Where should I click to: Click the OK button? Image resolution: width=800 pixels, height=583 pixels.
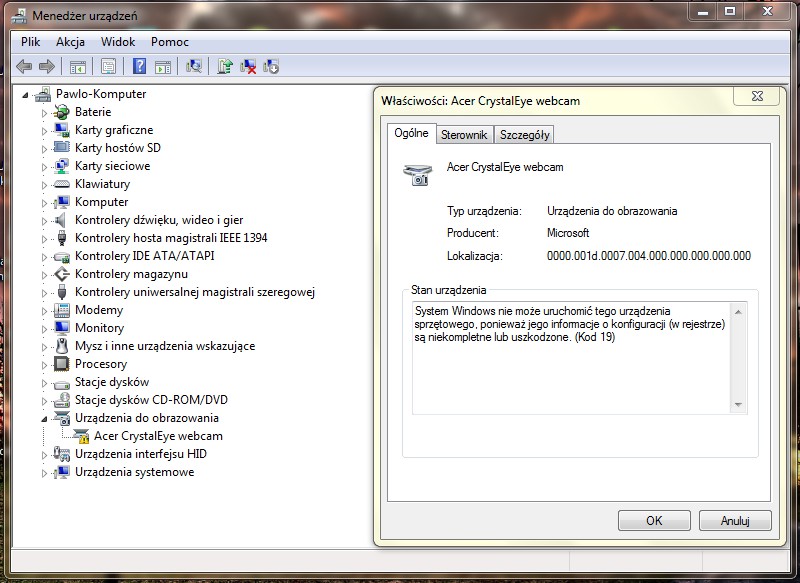point(654,521)
